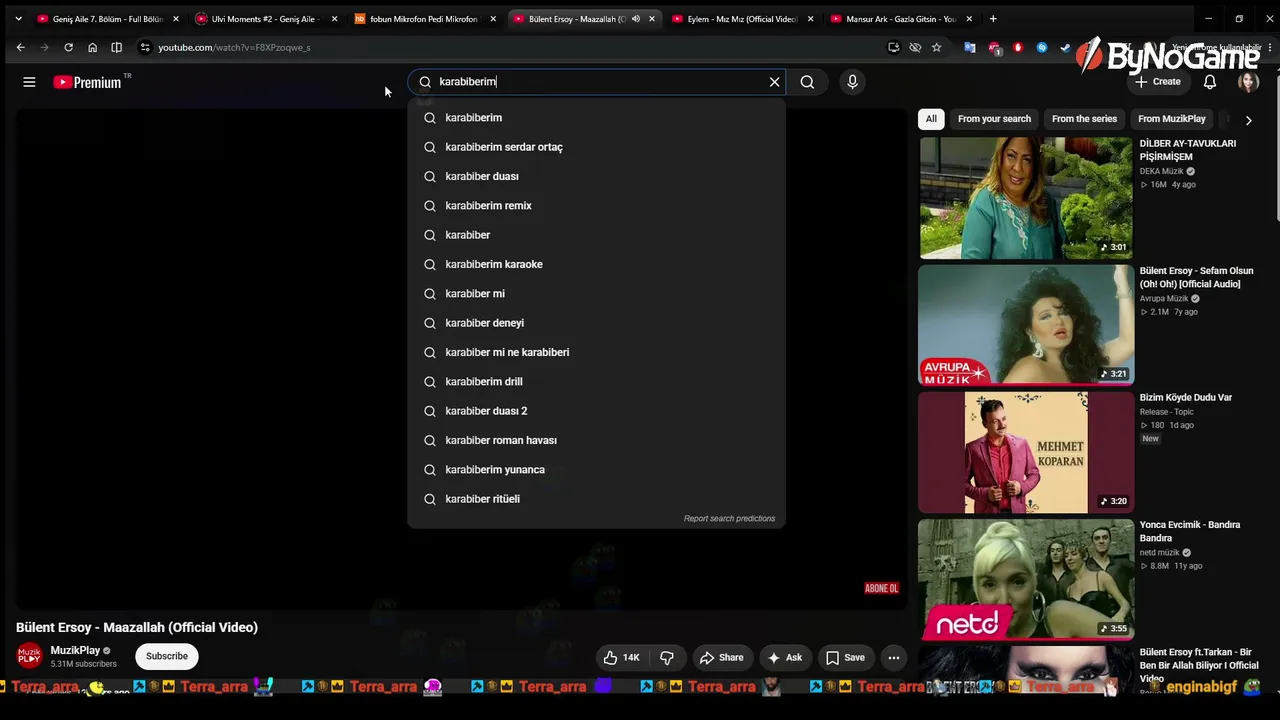Share the video
Viewport: 1280px width, 720px height.
pyautogui.click(x=721, y=657)
